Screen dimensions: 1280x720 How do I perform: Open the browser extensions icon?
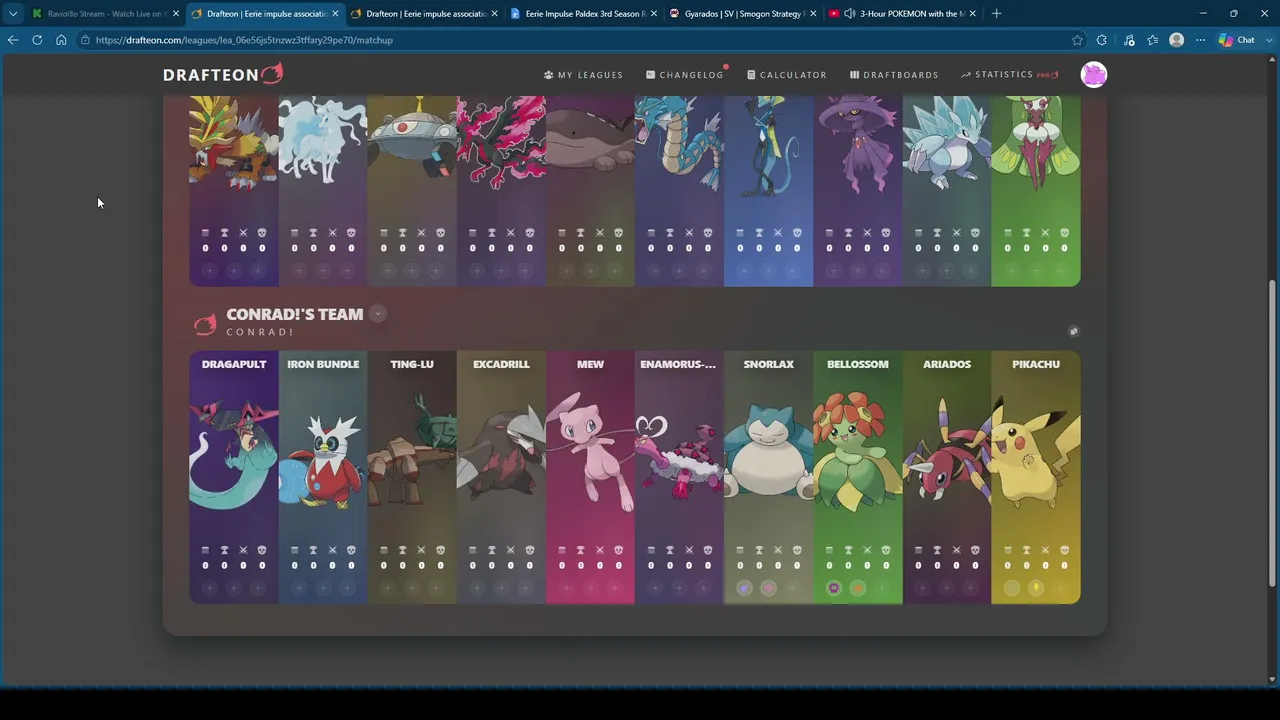pos(1102,40)
